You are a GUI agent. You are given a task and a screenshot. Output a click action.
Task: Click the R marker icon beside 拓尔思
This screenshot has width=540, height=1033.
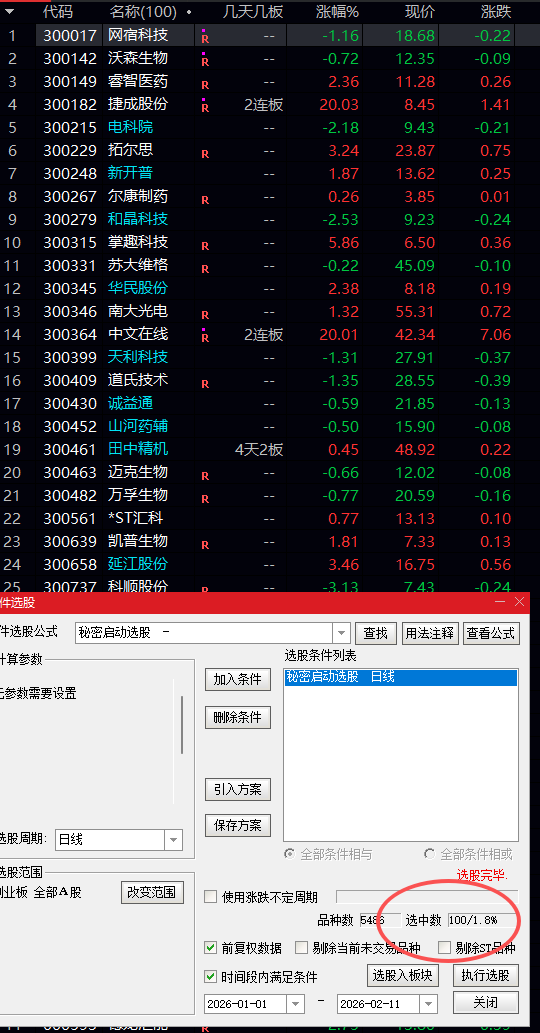point(205,154)
